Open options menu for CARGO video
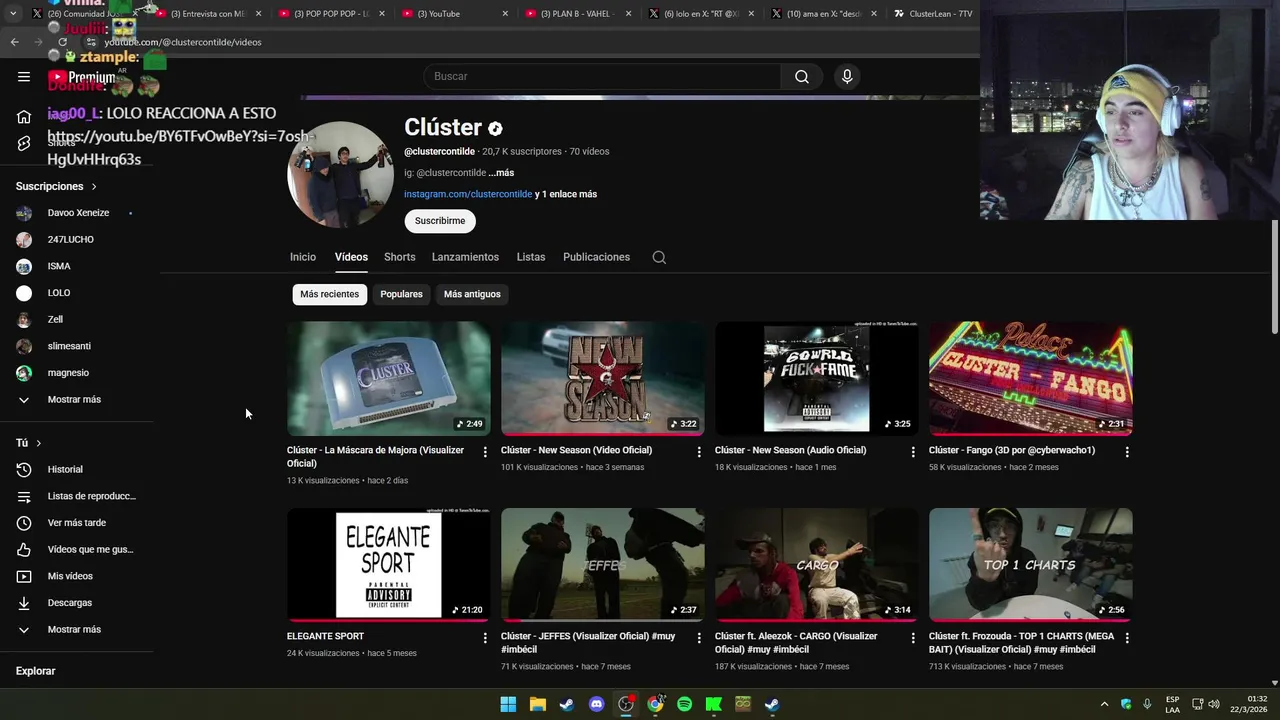The width and height of the screenshot is (1280, 720). coord(913,638)
